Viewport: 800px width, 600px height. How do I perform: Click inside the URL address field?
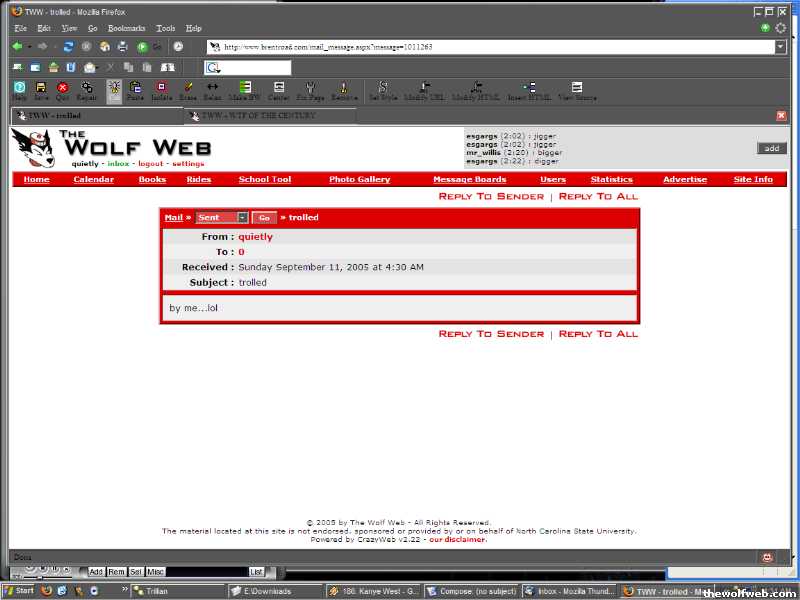click(x=490, y=47)
